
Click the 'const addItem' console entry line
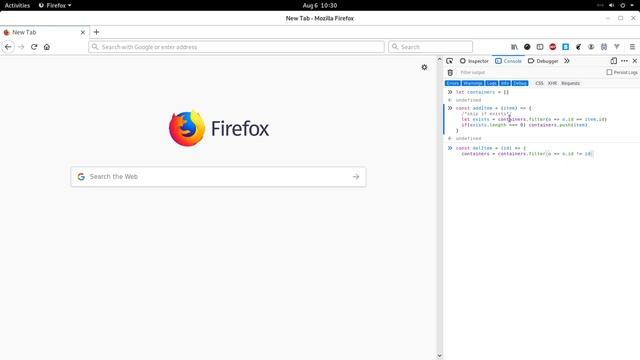click(493, 108)
